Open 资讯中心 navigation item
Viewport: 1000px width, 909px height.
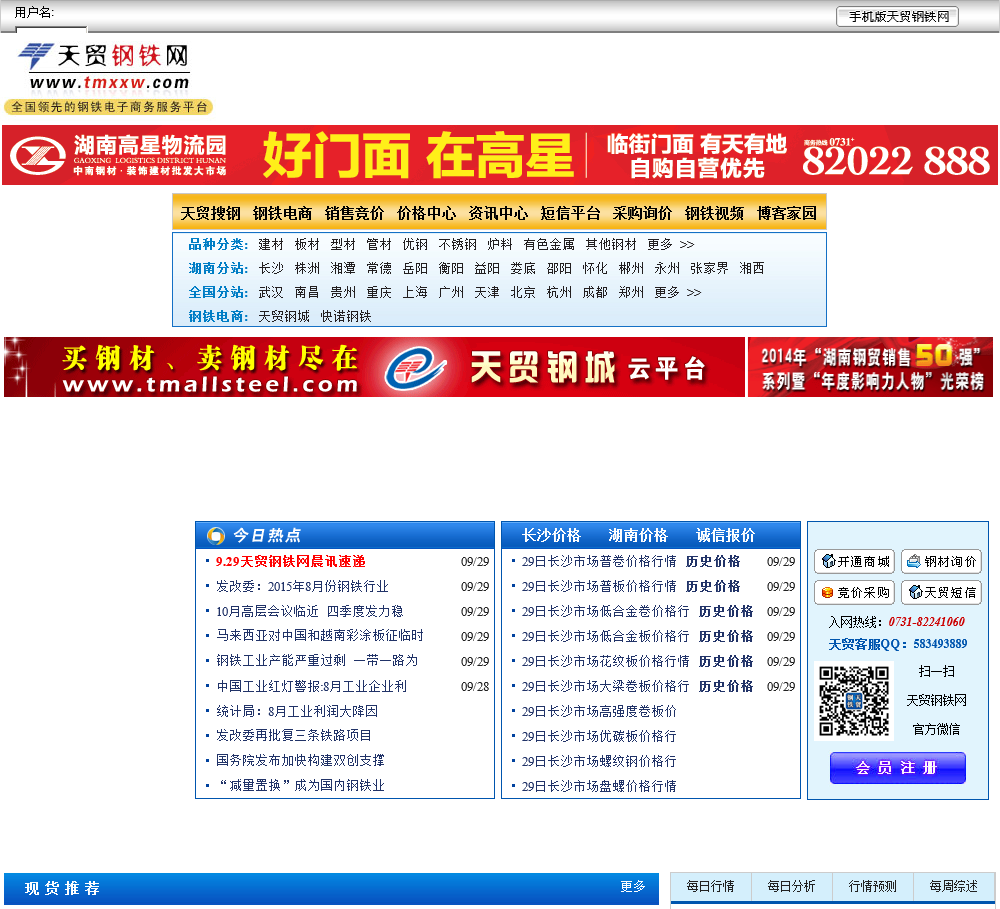point(498,213)
